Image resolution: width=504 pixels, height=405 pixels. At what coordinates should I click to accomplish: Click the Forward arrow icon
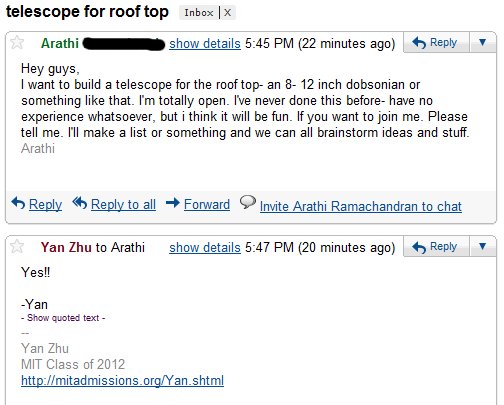coord(173,202)
